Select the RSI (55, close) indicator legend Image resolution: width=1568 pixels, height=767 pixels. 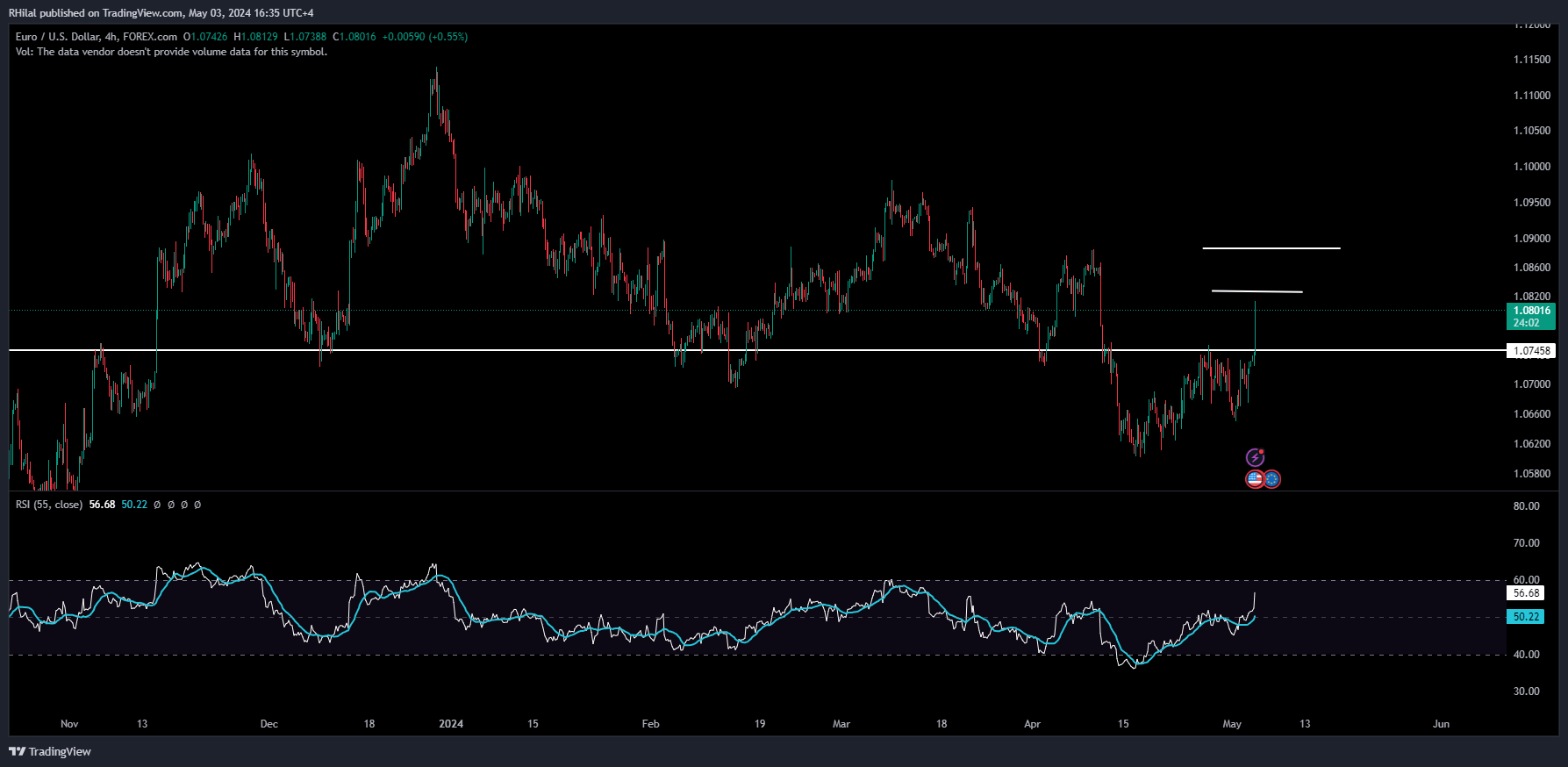(49, 505)
